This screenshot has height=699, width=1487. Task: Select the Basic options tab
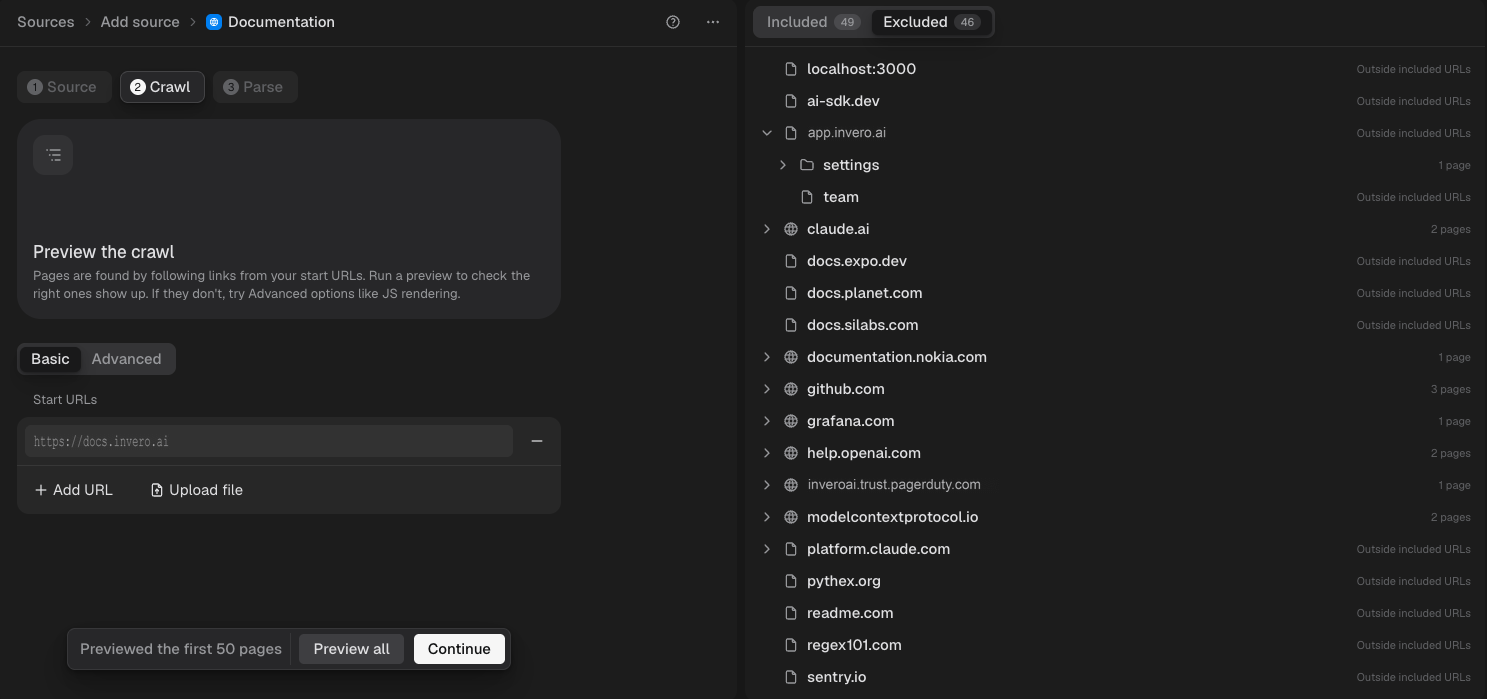[50, 359]
